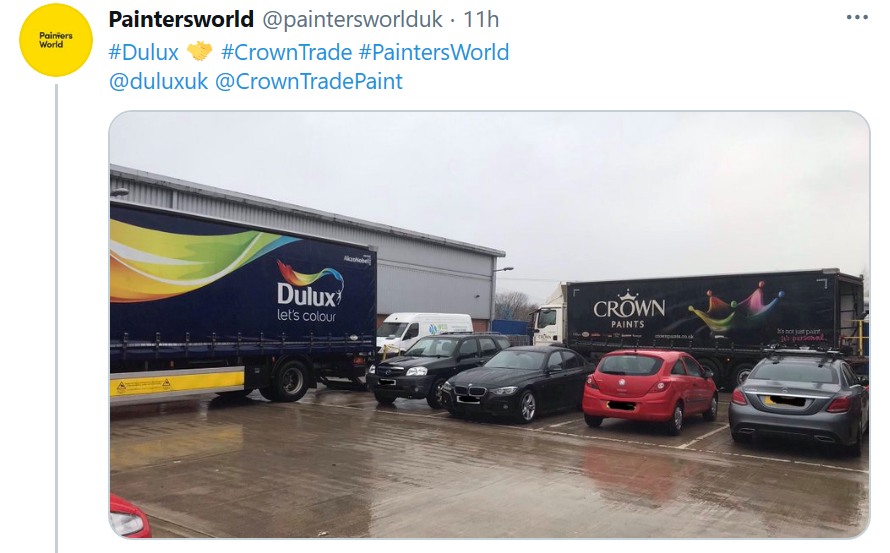890x553 pixels.
Task: Visit the @duluxuk mention
Action: tap(158, 81)
